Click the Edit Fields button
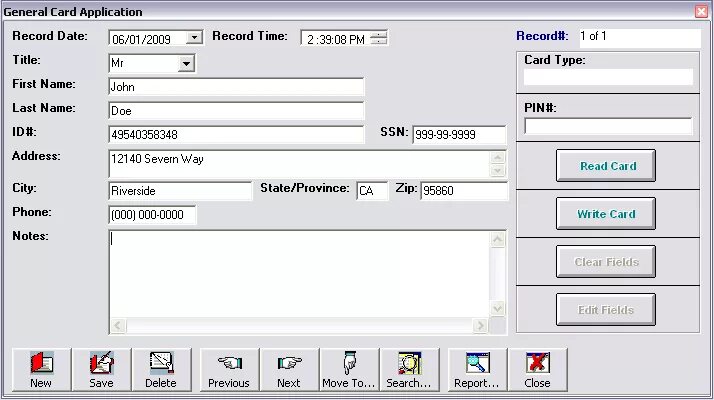This screenshot has height=400, width=714. click(606, 310)
